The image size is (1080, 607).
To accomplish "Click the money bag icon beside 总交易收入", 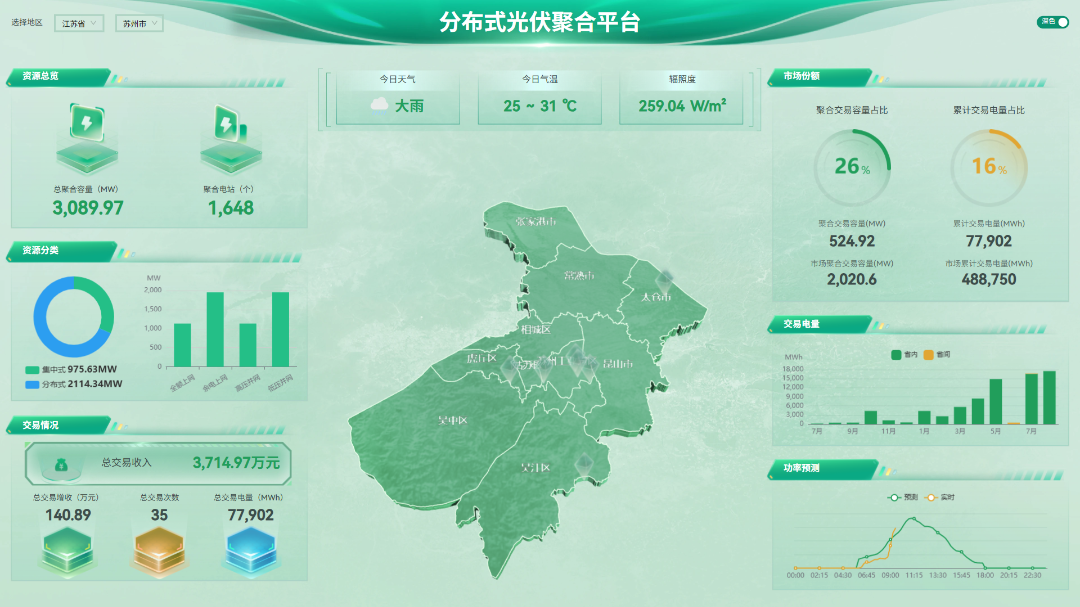I will point(61,463).
